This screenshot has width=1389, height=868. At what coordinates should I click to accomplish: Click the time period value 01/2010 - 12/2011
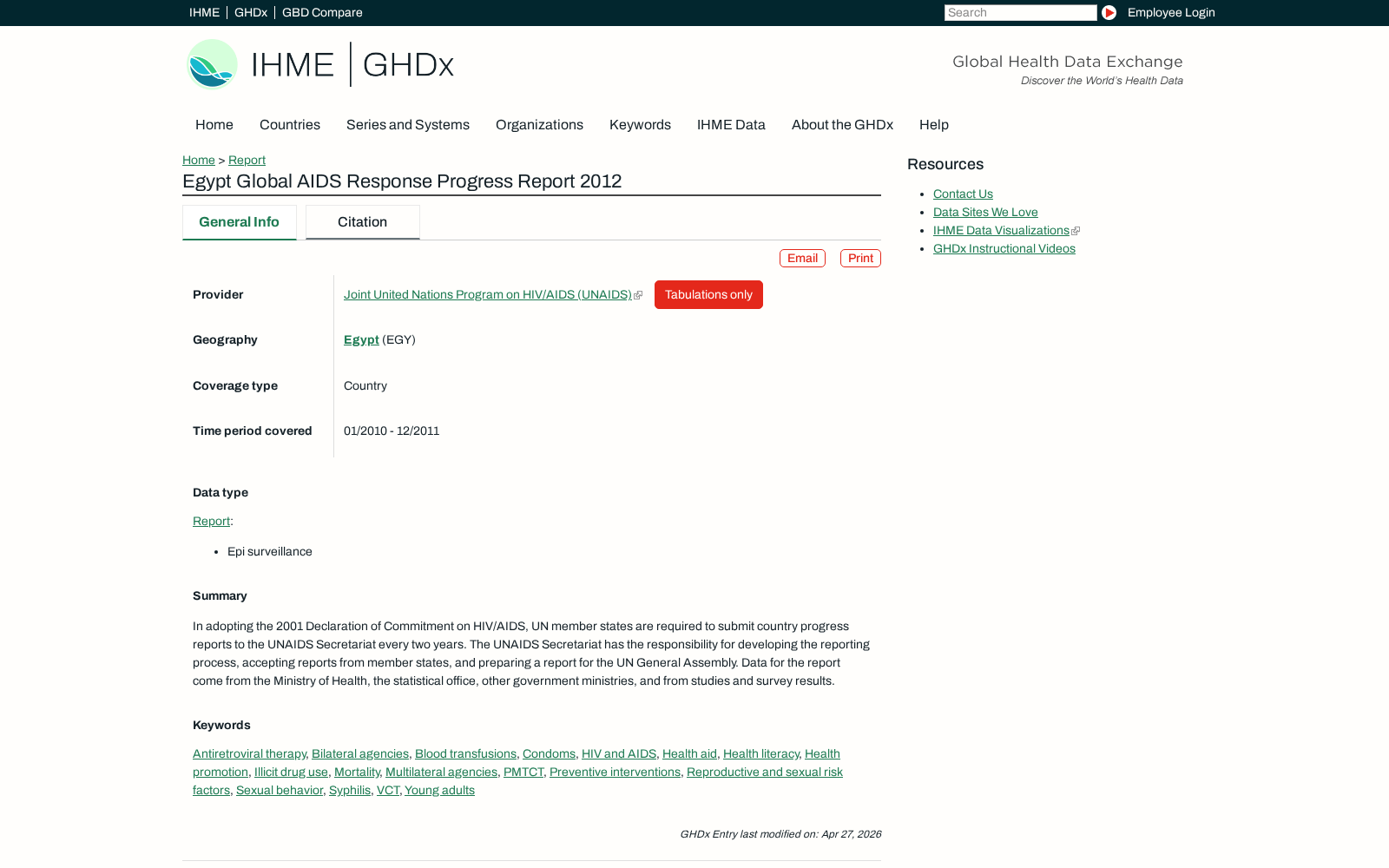[392, 431]
